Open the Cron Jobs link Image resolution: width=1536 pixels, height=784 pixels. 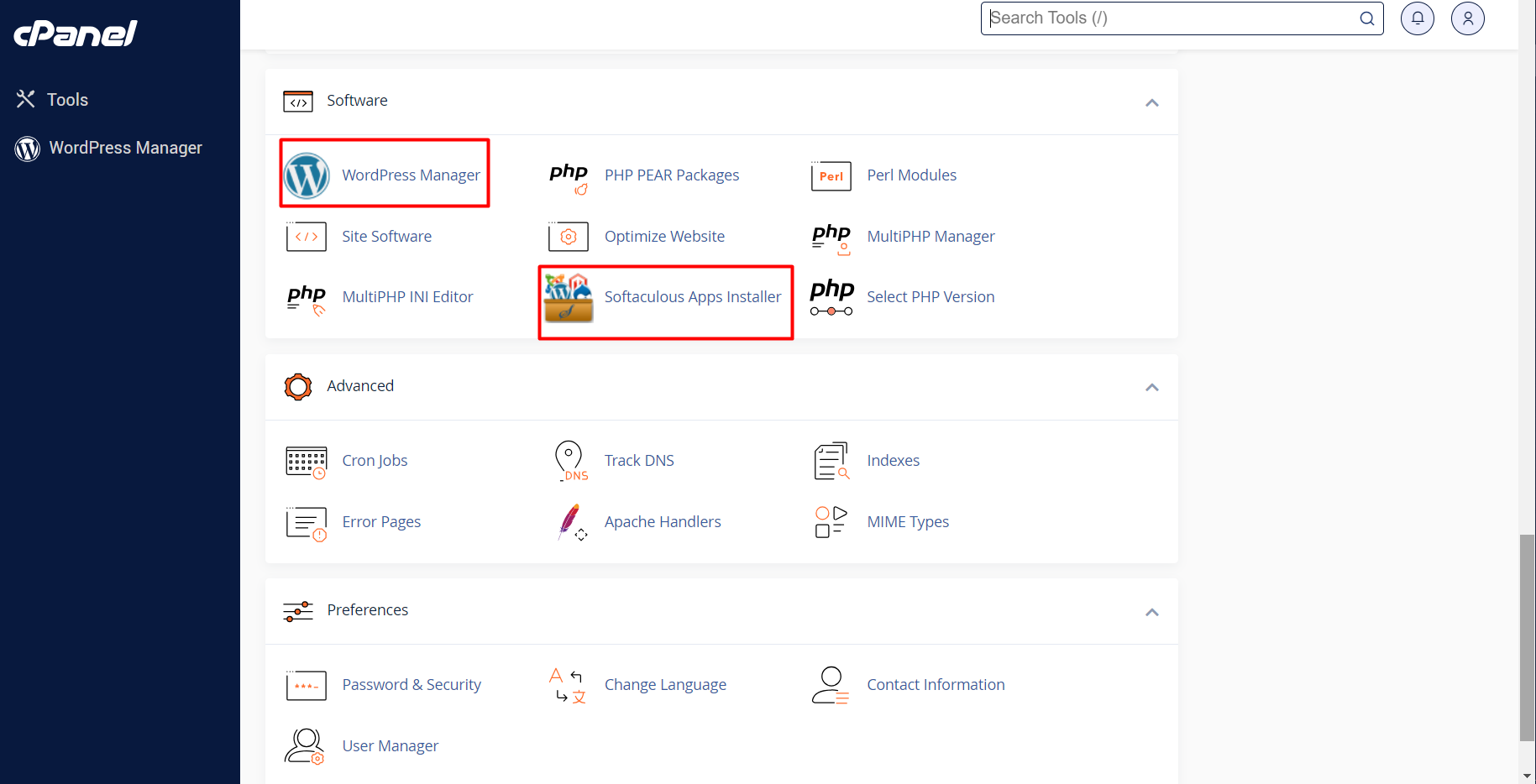click(375, 461)
